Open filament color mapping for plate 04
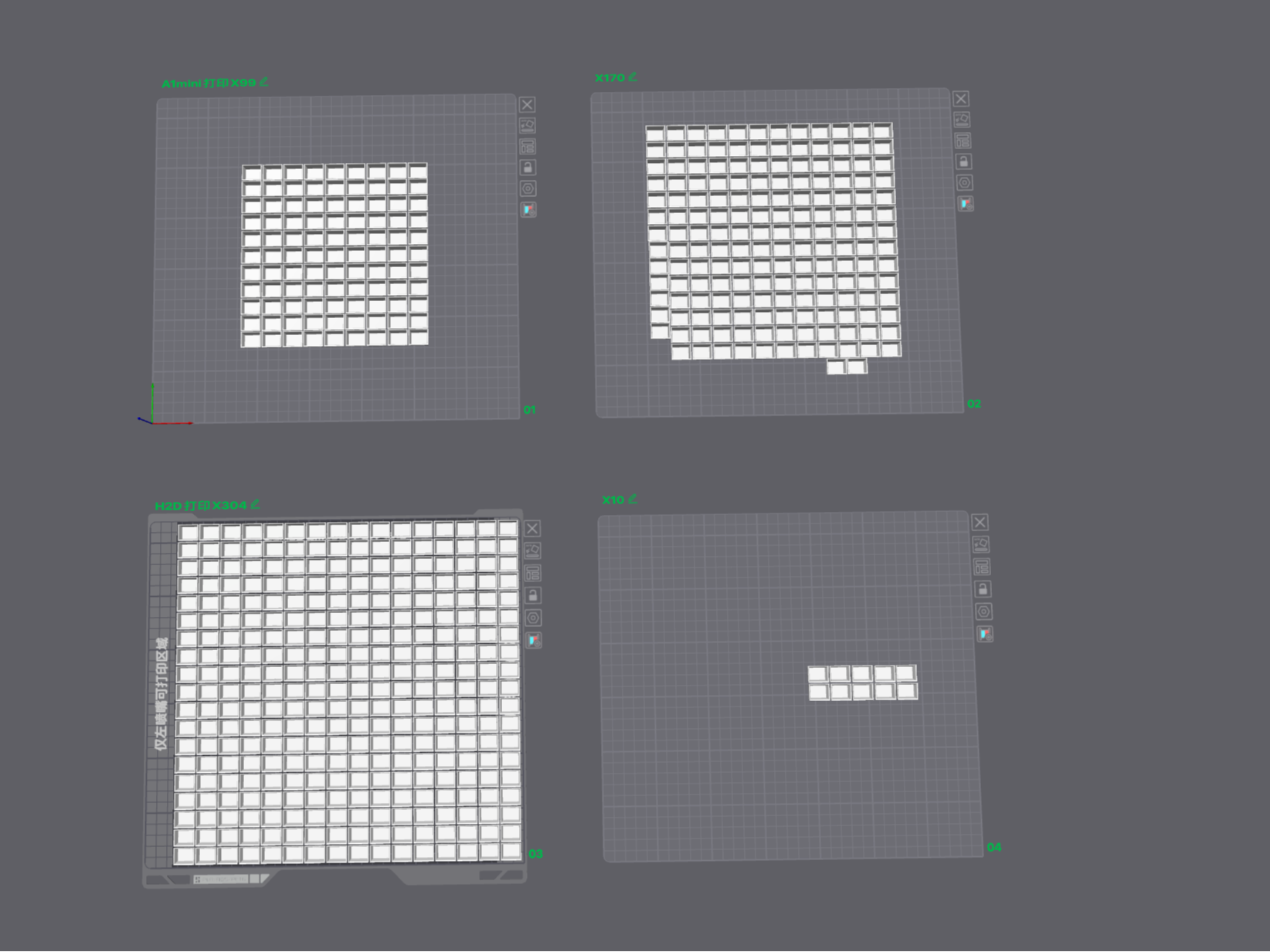The width and height of the screenshot is (1270, 952). pyautogui.click(x=984, y=634)
